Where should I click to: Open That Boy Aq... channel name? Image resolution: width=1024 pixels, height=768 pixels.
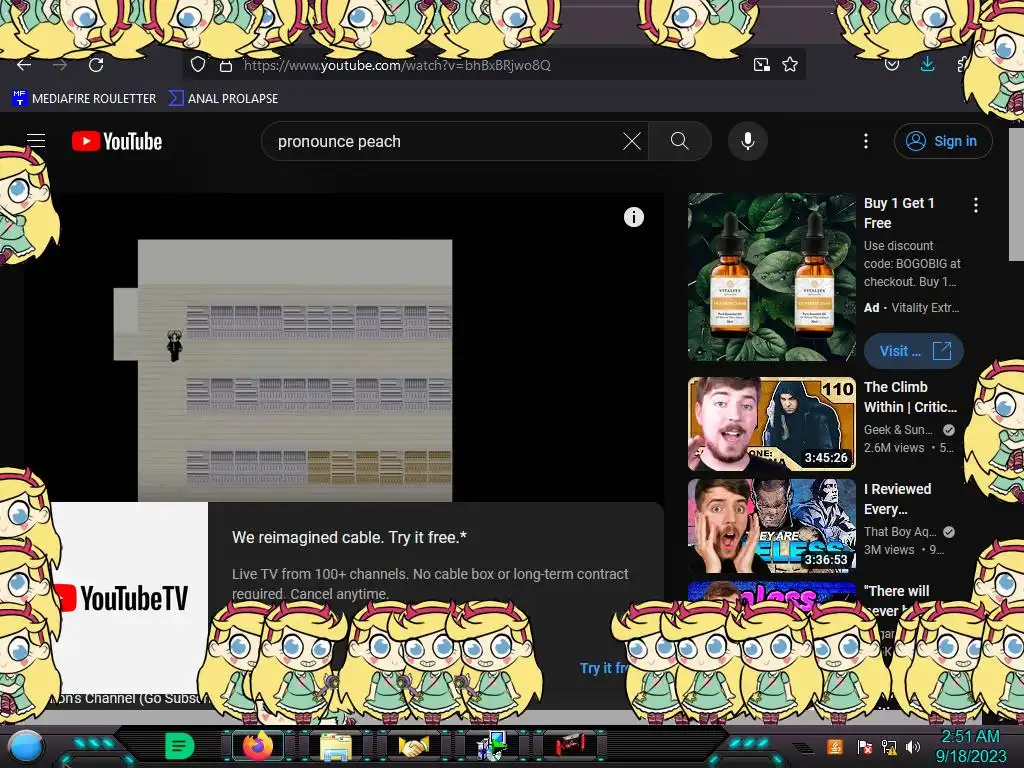point(900,532)
